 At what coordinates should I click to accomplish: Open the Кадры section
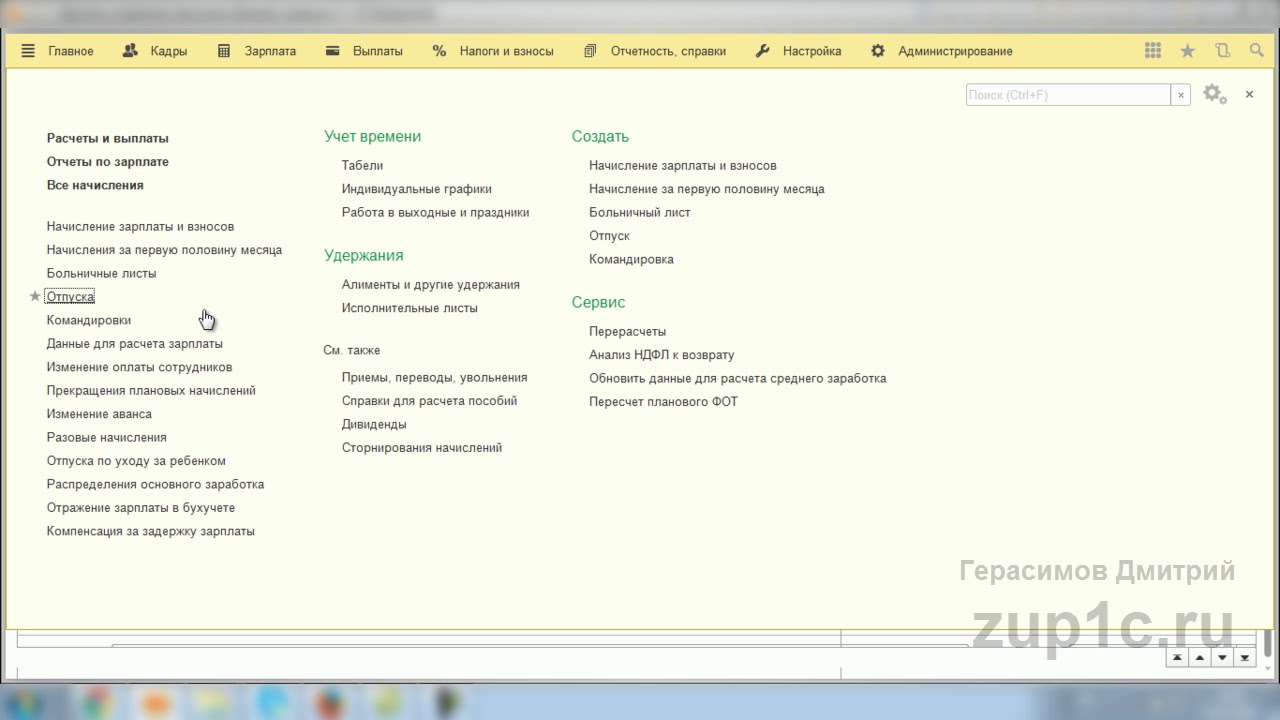(x=155, y=51)
